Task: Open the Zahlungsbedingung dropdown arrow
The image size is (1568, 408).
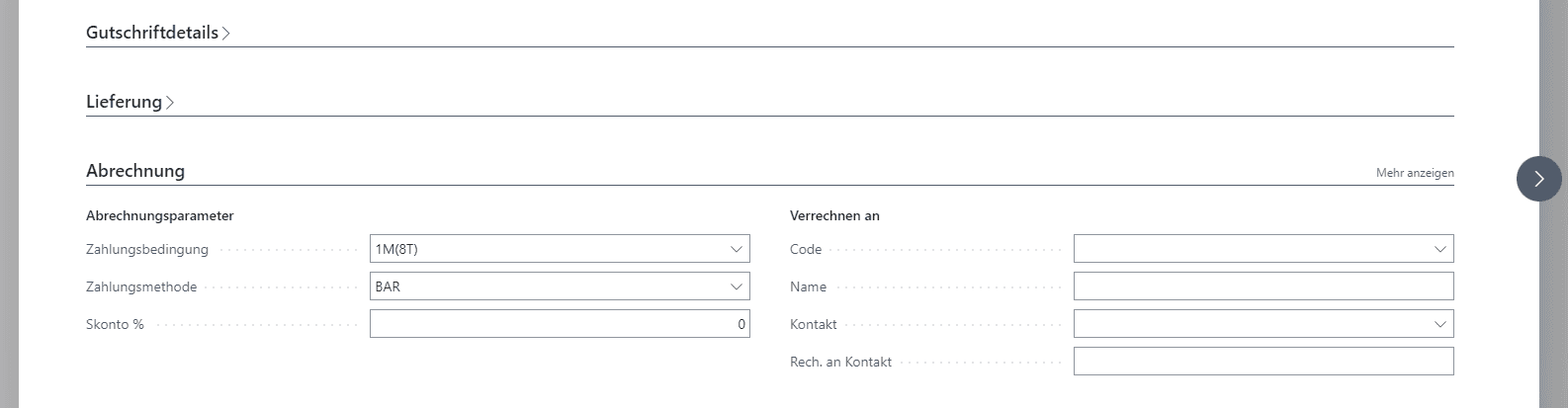Action: [736, 249]
